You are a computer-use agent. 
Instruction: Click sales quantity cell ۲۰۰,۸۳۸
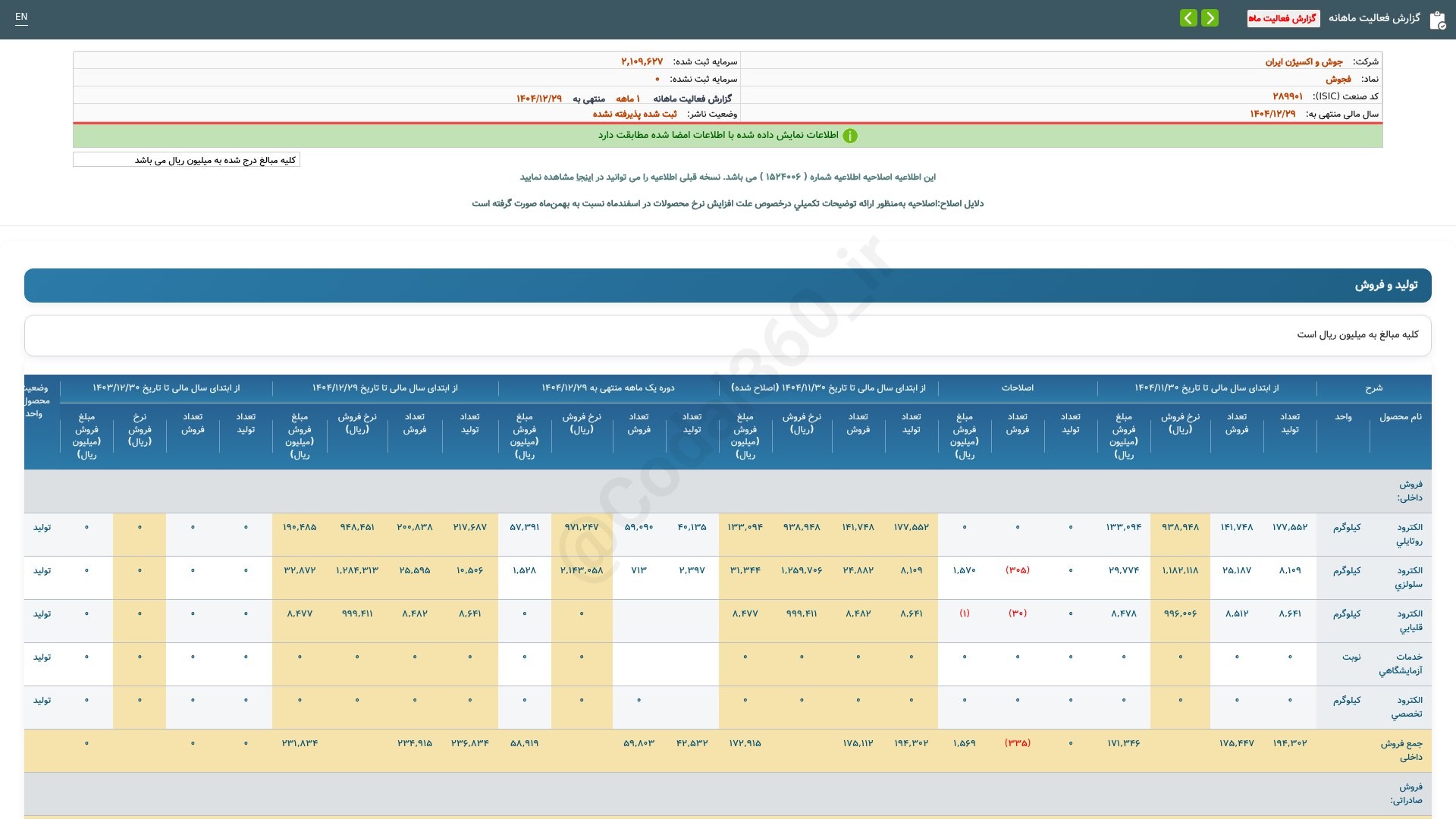(415, 527)
